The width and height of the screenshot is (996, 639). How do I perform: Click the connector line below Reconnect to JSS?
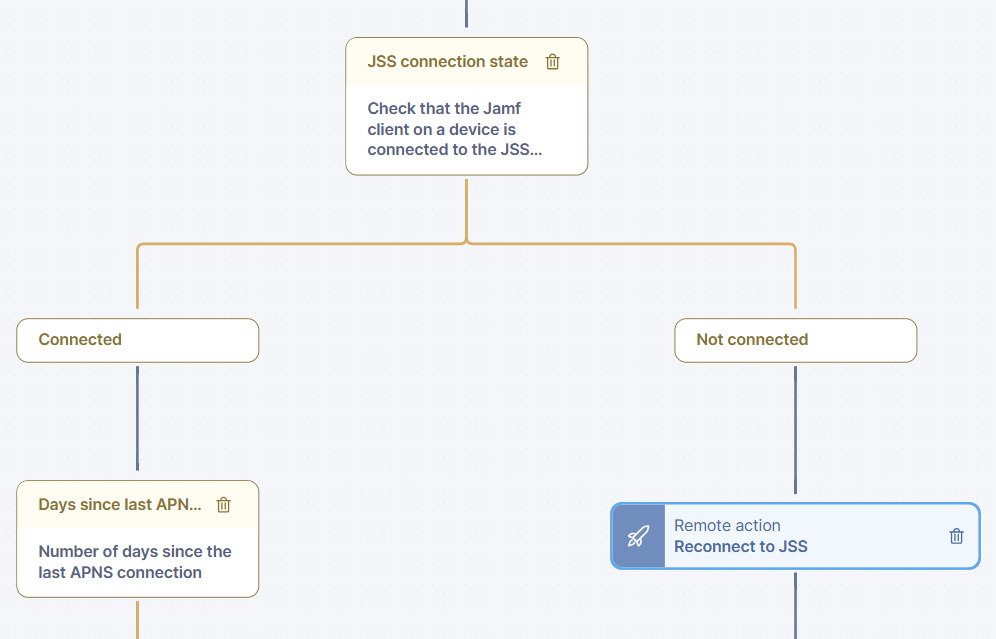coord(795,604)
